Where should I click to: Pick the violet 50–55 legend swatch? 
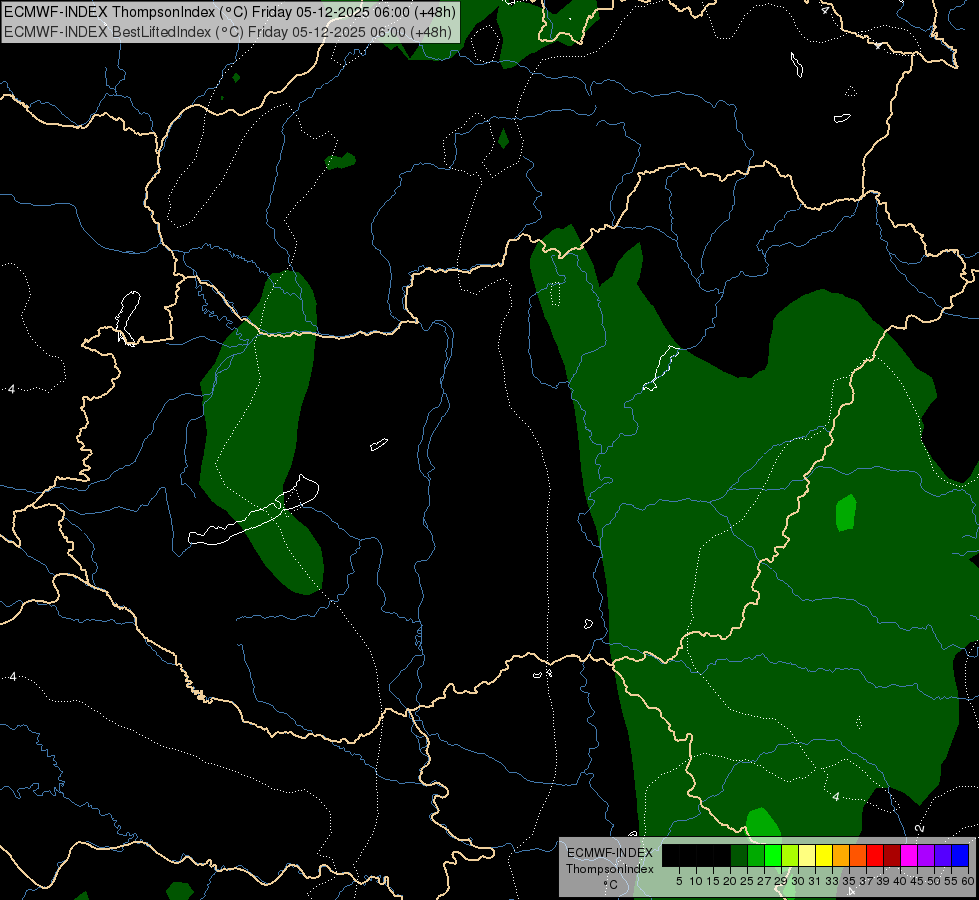pos(943,855)
